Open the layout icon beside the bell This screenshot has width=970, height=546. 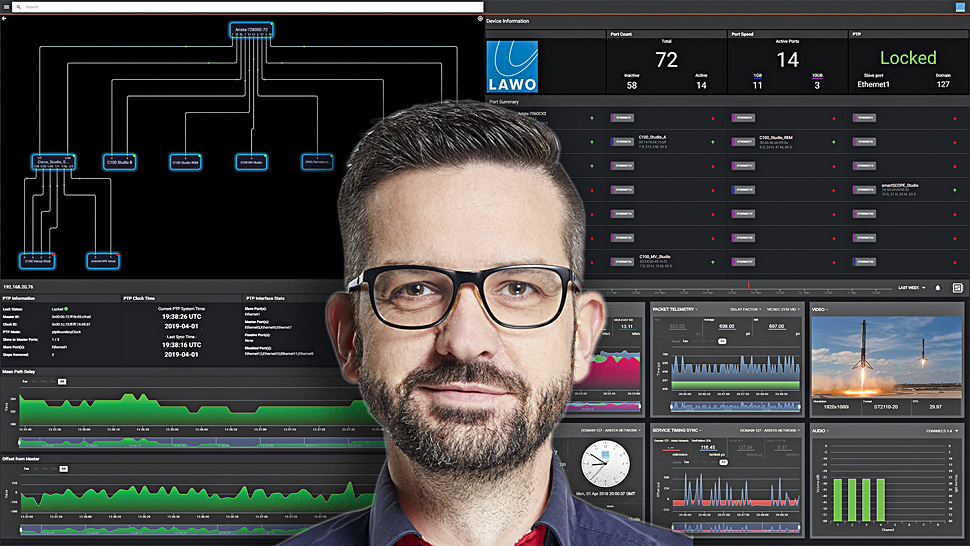(957, 288)
